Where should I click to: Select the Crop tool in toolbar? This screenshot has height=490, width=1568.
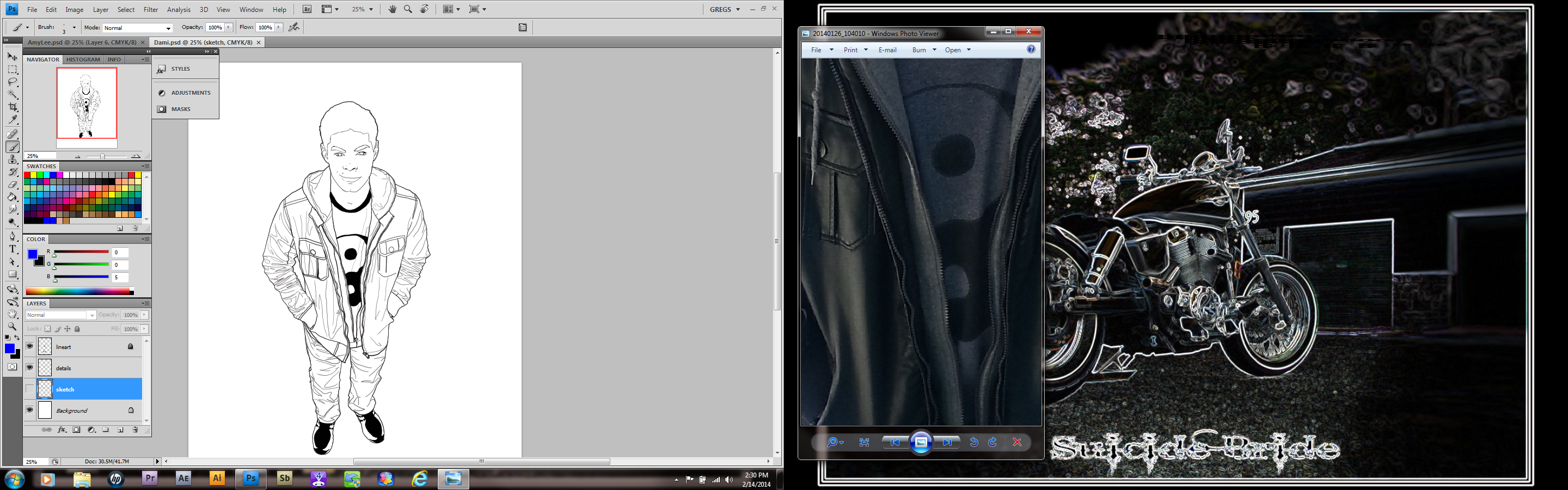point(12,107)
